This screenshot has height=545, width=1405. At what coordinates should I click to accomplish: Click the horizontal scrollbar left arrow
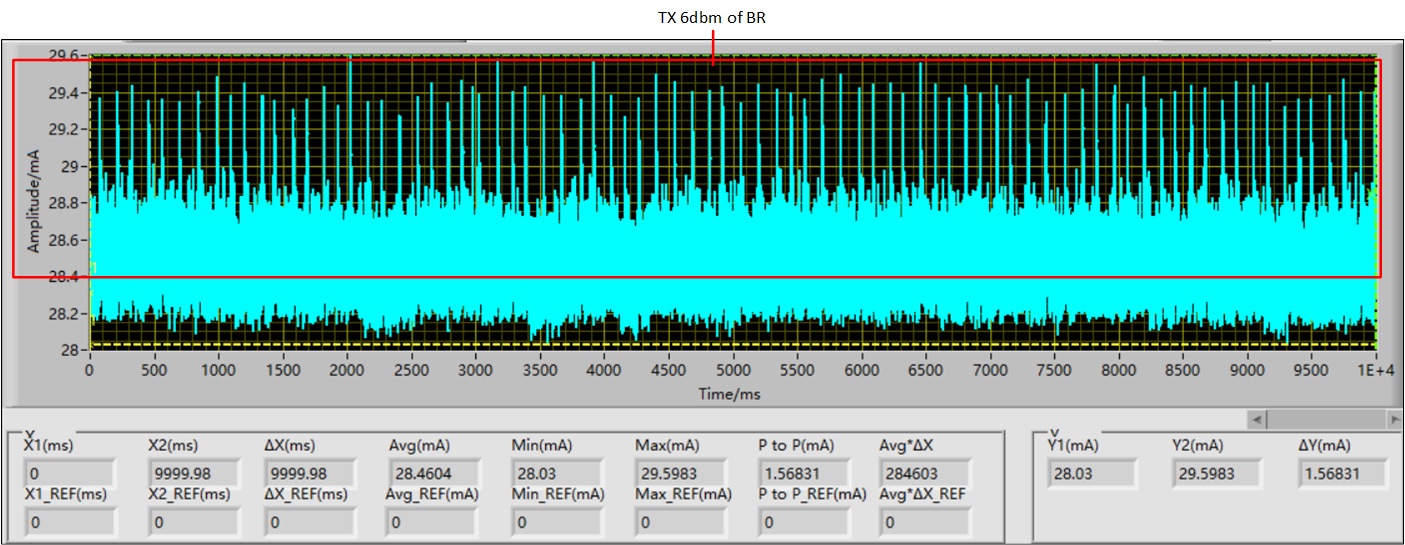[1258, 418]
